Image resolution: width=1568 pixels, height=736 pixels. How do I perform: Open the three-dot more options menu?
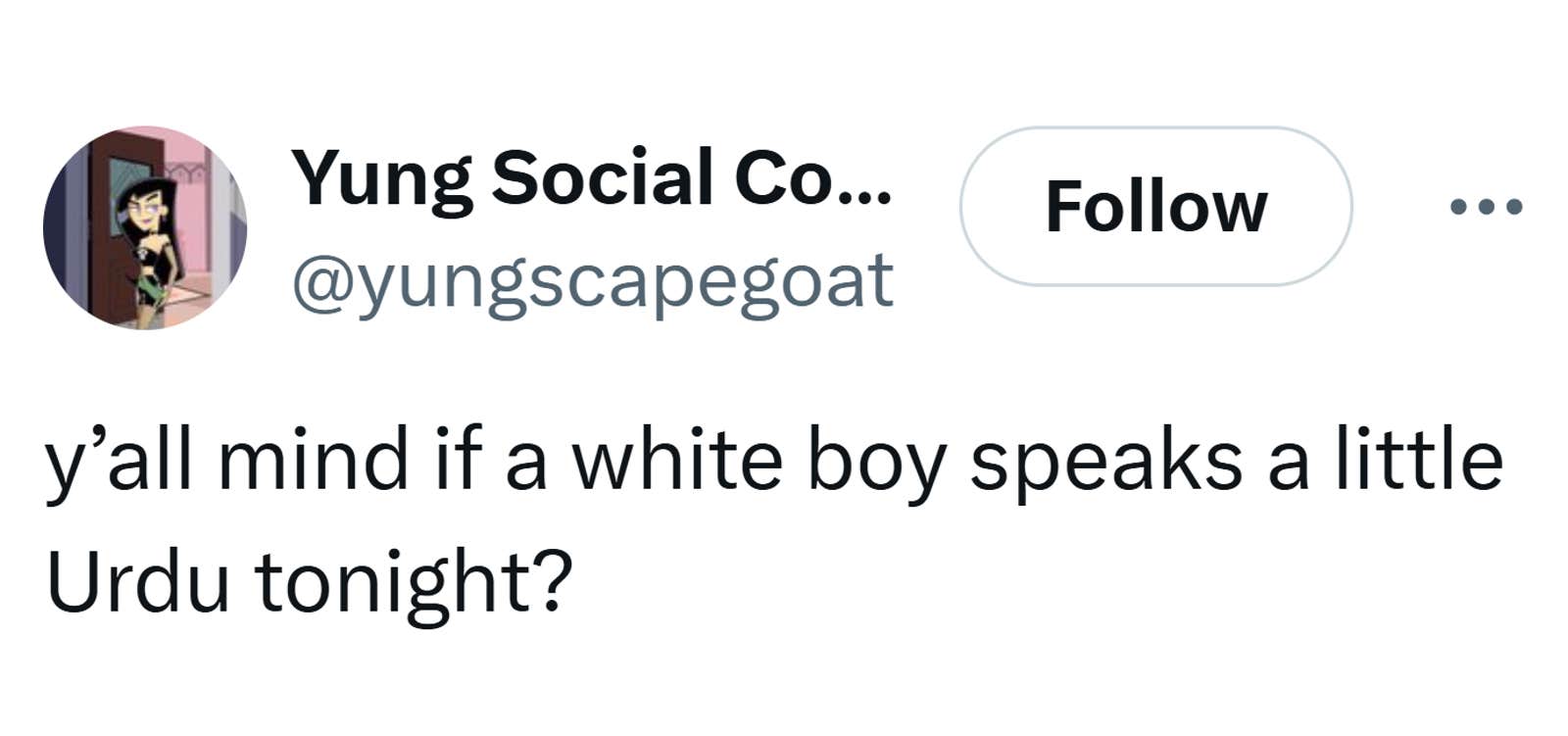click(1486, 207)
